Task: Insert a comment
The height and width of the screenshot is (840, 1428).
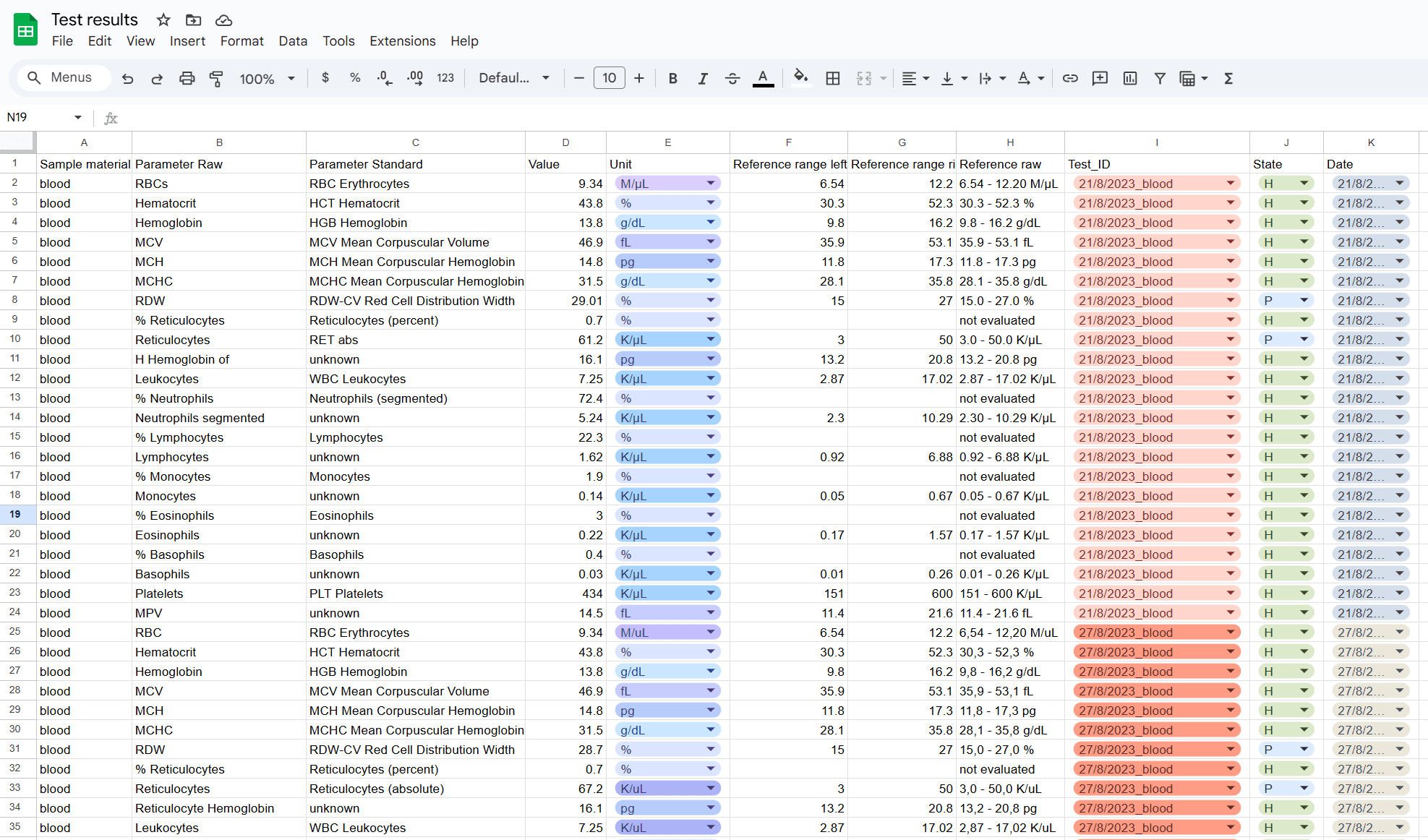Action: [x=1100, y=78]
